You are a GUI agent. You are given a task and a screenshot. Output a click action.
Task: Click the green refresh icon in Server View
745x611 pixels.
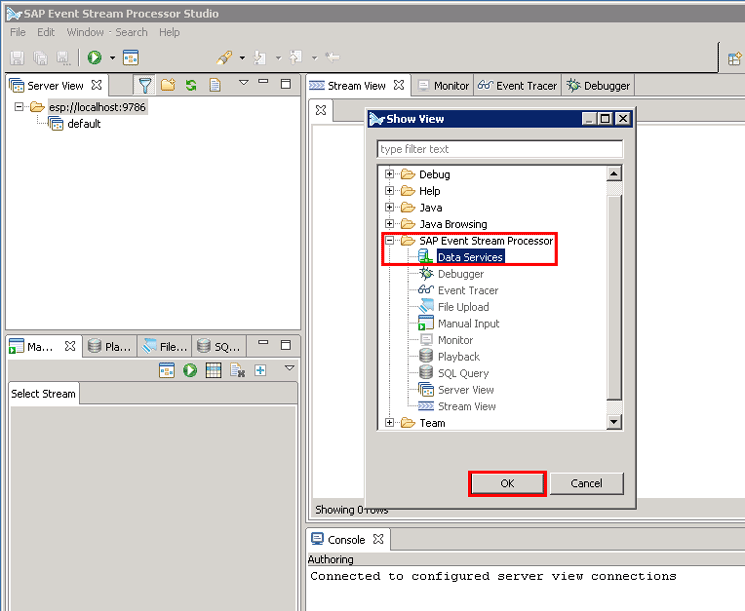[x=190, y=85]
